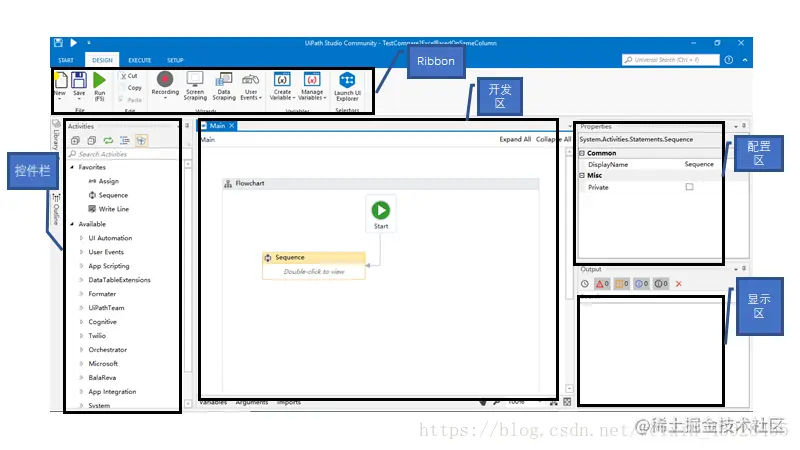Click Expand All in the designer
The height and width of the screenshot is (450, 800).
click(515, 139)
